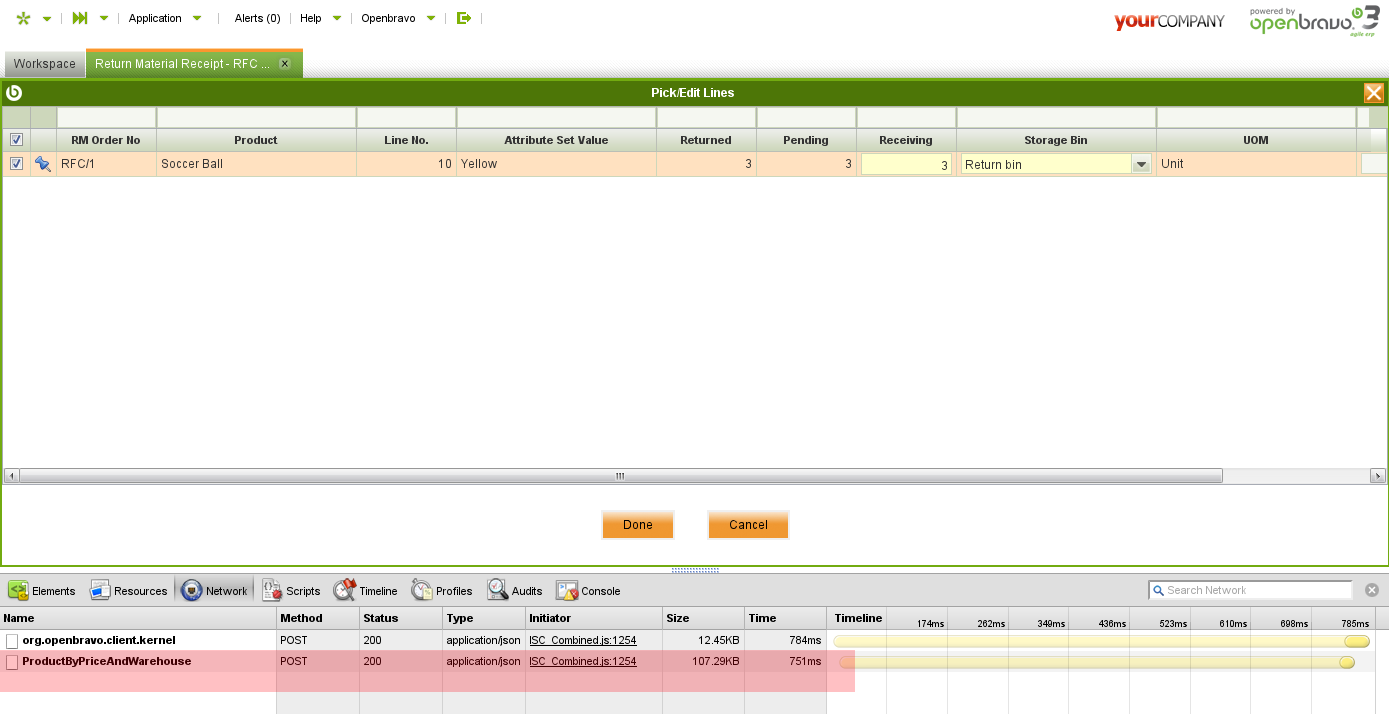Screen dimensions: 1389x714
Task: Open the Resources panel
Action: (129, 591)
